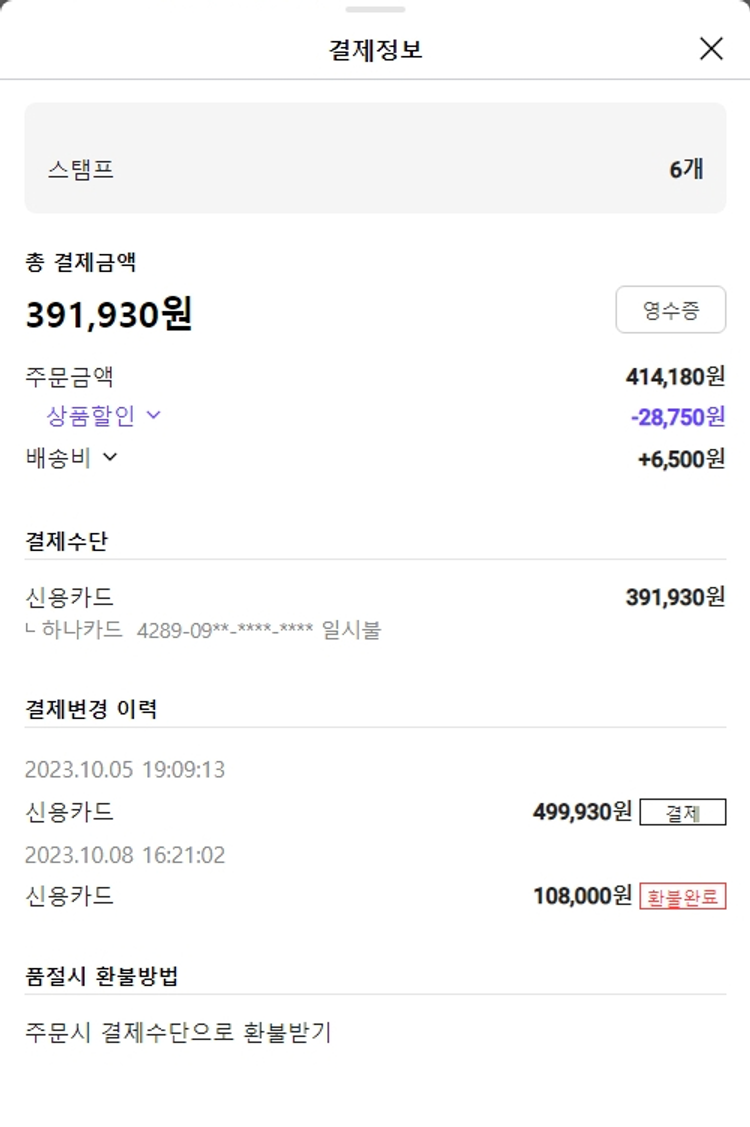
Task: Click the 499,930원 payment history amount
Action: pyautogui.click(x=582, y=811)
